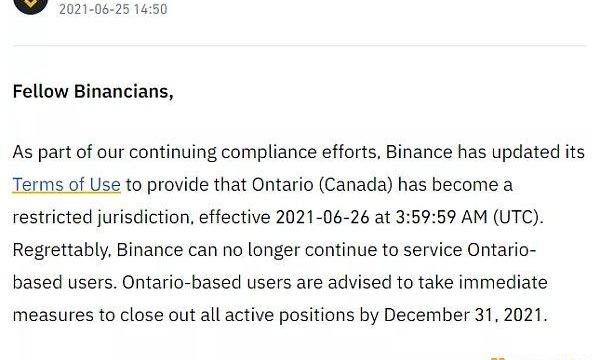This screenshot has height=360, width=600.
Task: Click the word Regrettably
Action: [62, 250]
